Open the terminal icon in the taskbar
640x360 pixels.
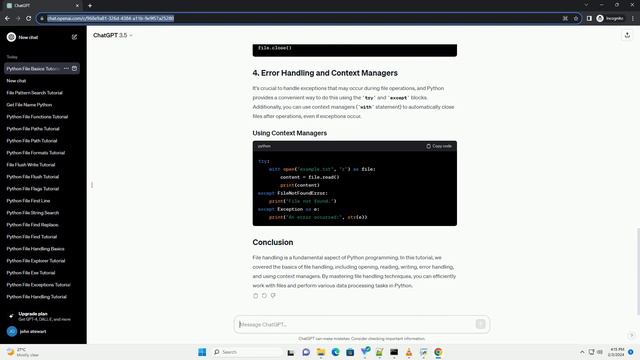[x=394, y=352]
